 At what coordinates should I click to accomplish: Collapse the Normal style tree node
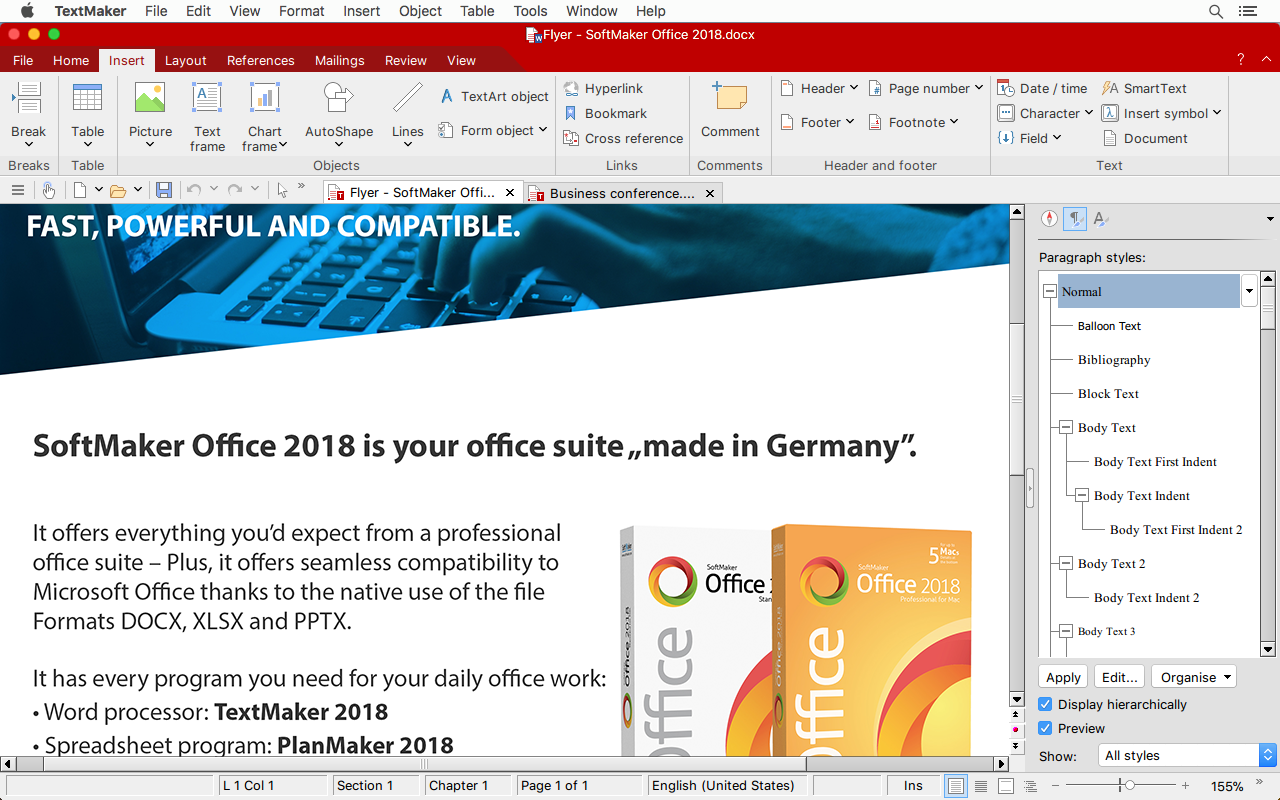pos(1049,292)
